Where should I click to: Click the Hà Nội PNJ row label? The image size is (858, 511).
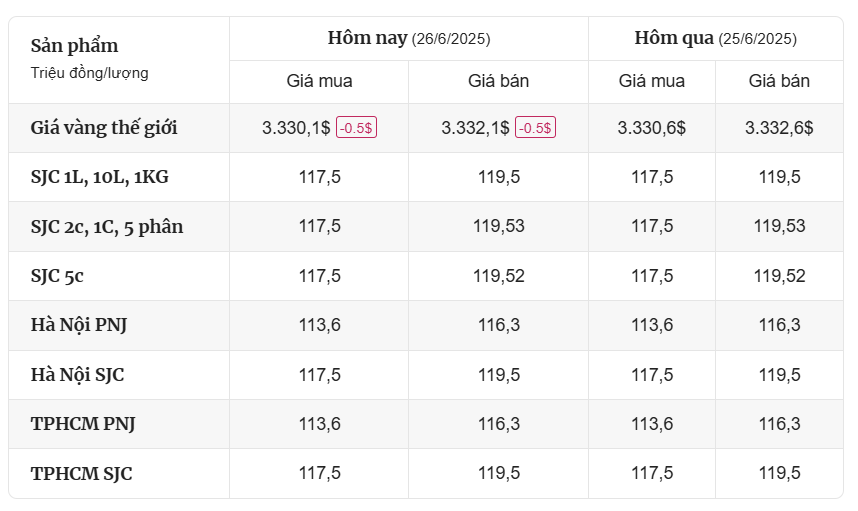79,325
